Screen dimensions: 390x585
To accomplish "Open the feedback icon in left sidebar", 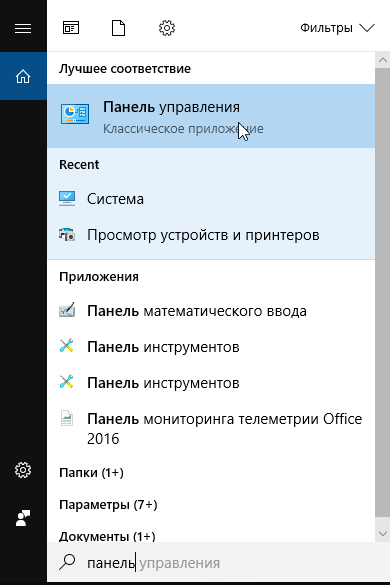I will click(x=23, y=518).
